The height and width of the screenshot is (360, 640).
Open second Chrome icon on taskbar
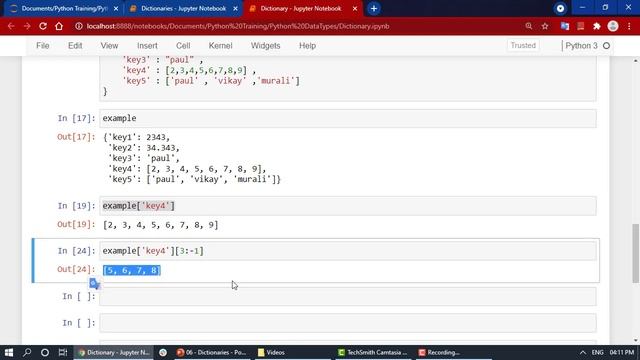163,352
